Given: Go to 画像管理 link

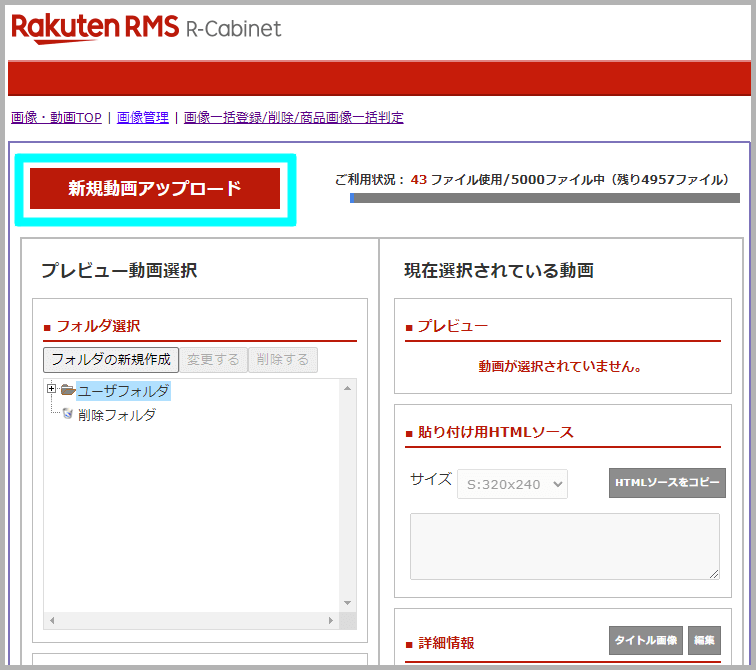Looking at the screenshot, I should tap(143, 118).
